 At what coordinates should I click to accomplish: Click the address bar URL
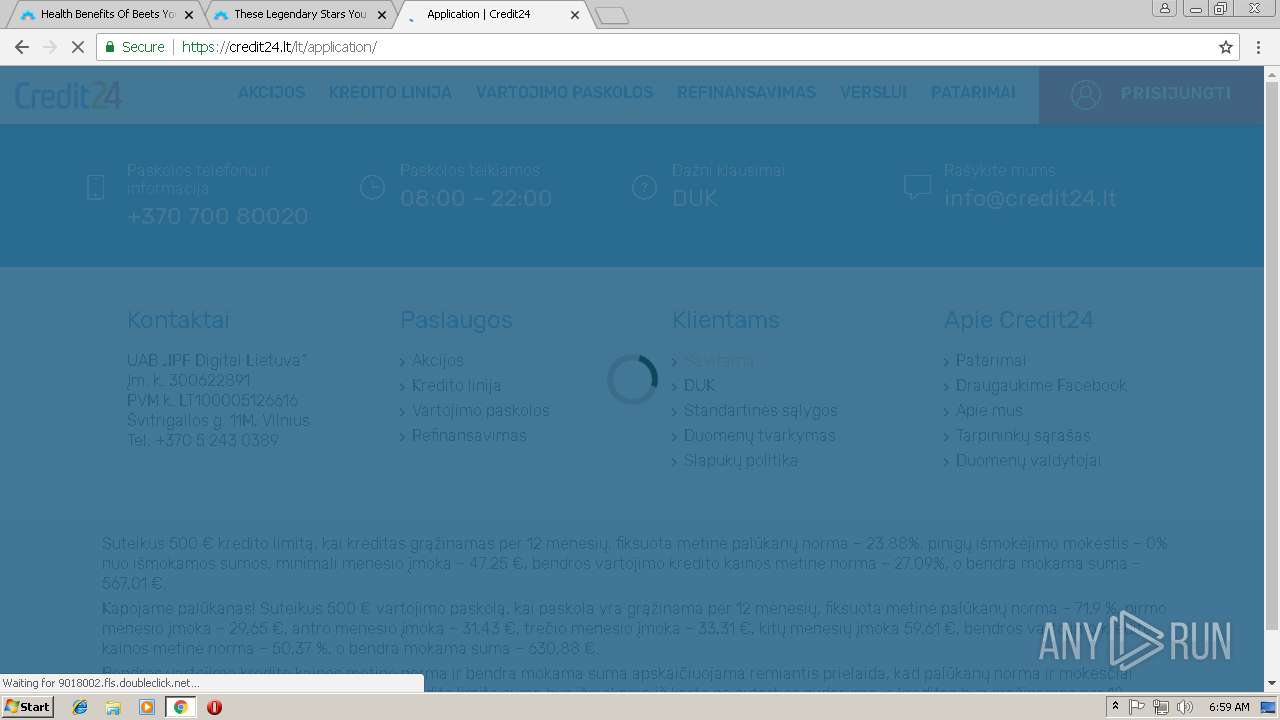click(280, 47)
